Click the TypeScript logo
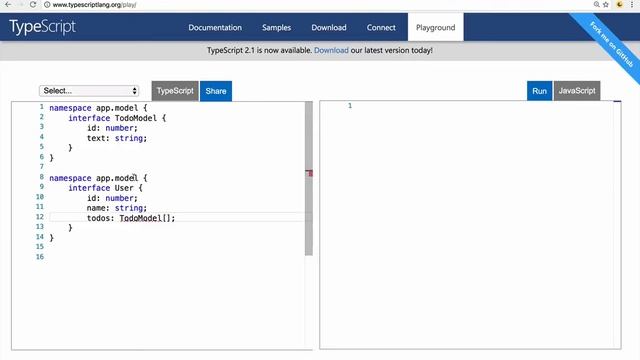Viewport: 640px width, 360px height. point(42,27)
